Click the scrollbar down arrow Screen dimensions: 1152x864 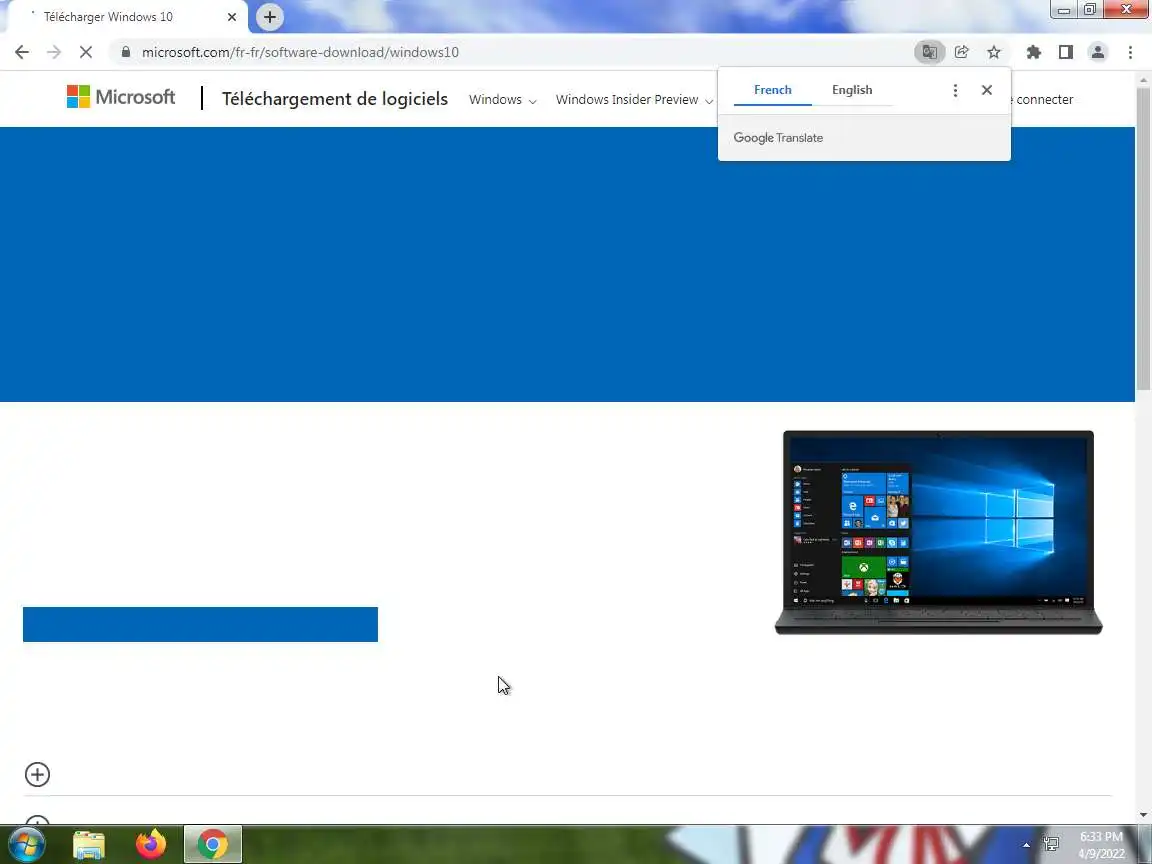click(1143, 815)
